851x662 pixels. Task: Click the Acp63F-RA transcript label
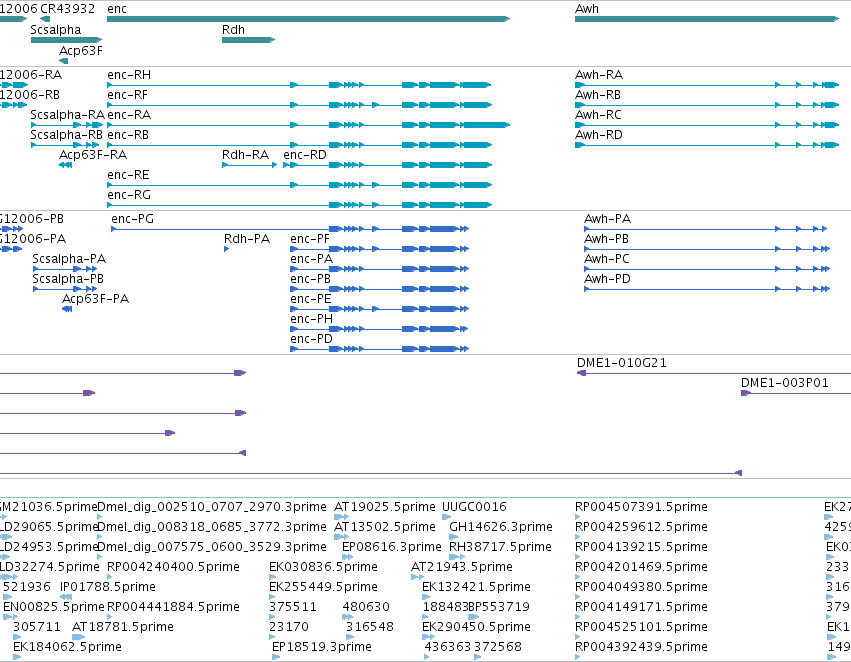click(x=93, y=155)
